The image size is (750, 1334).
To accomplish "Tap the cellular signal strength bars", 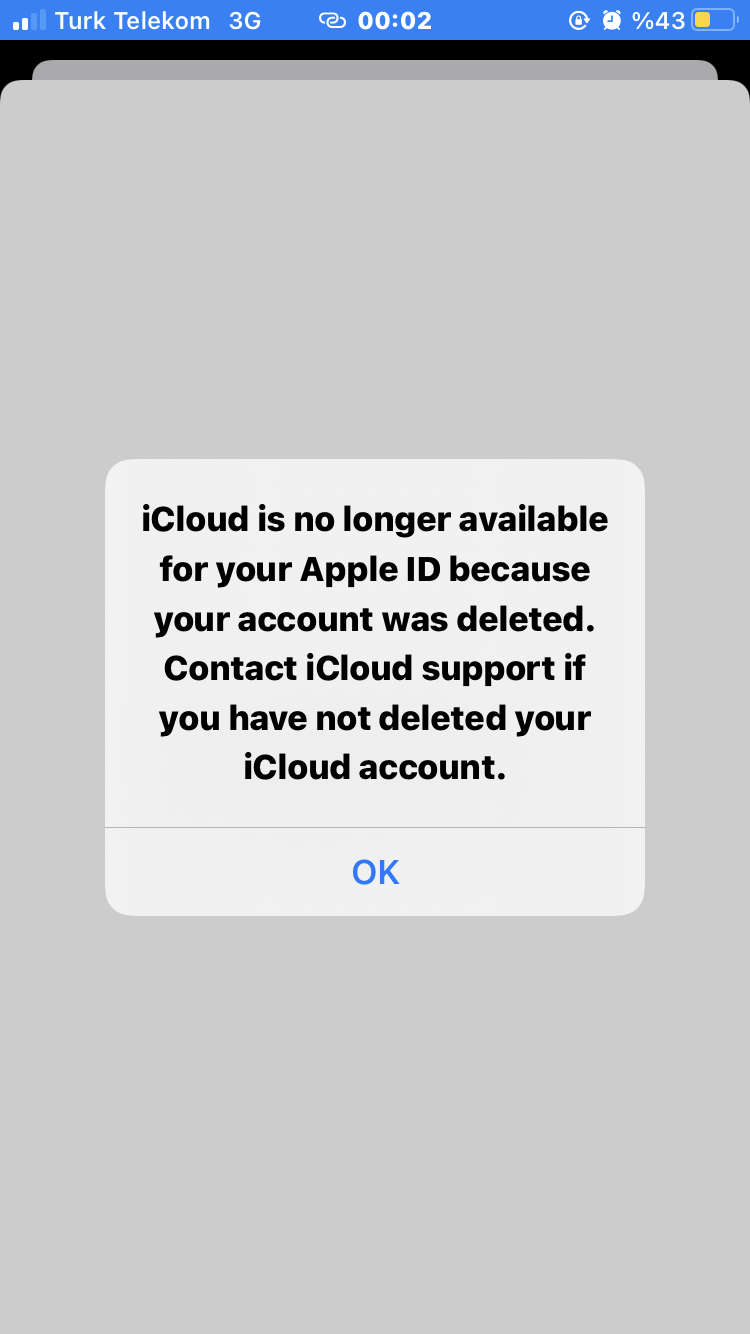I will pos(29,20).
